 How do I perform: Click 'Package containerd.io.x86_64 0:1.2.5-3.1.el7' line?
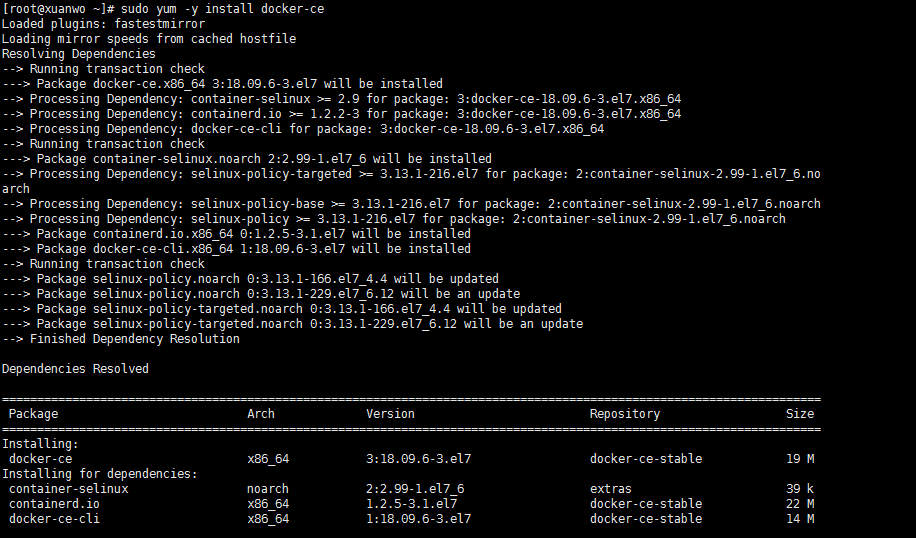(236, 234)
